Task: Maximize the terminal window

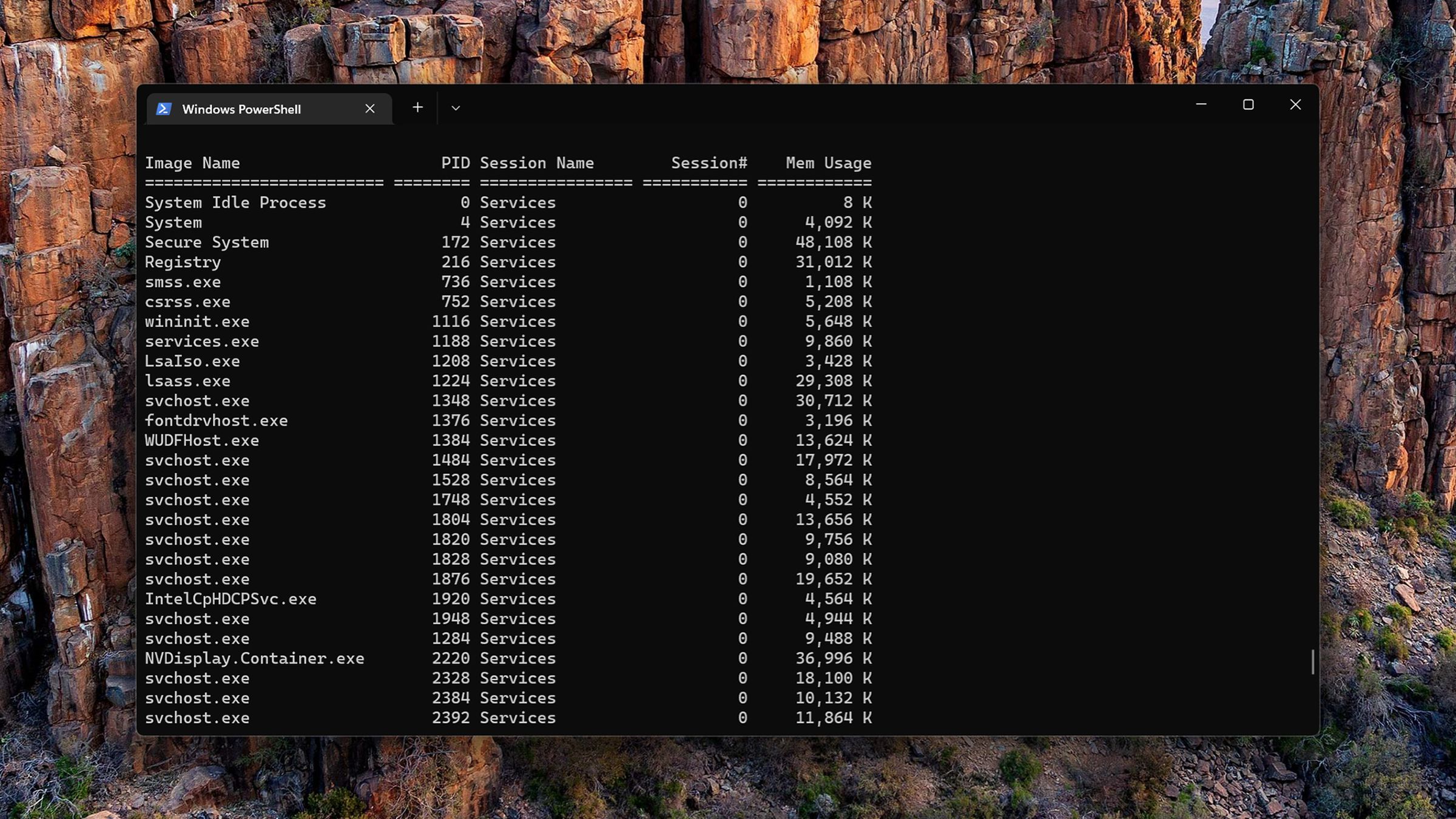Action: (1248, 104)
